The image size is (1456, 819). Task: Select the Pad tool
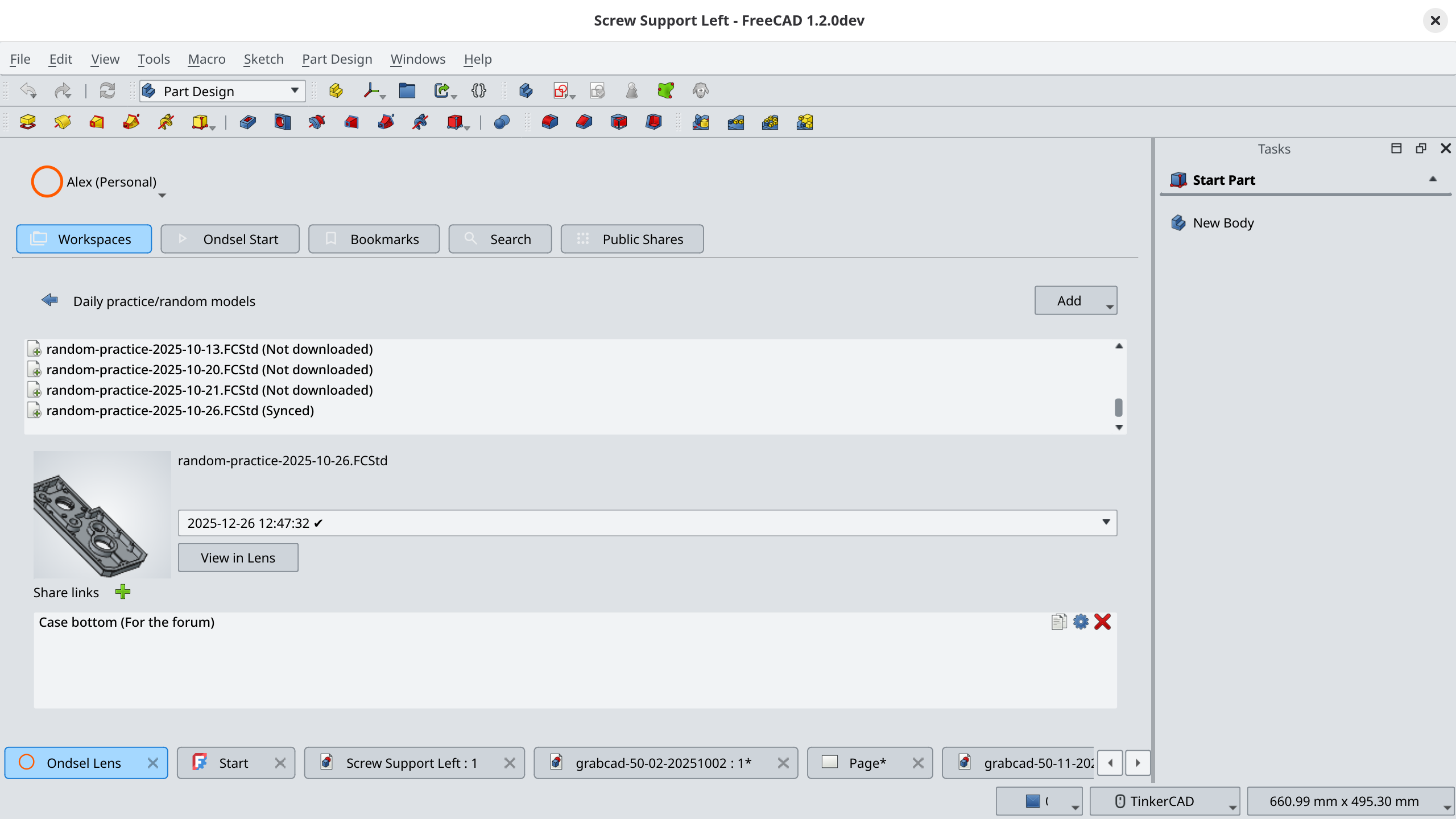pos(27,122)
